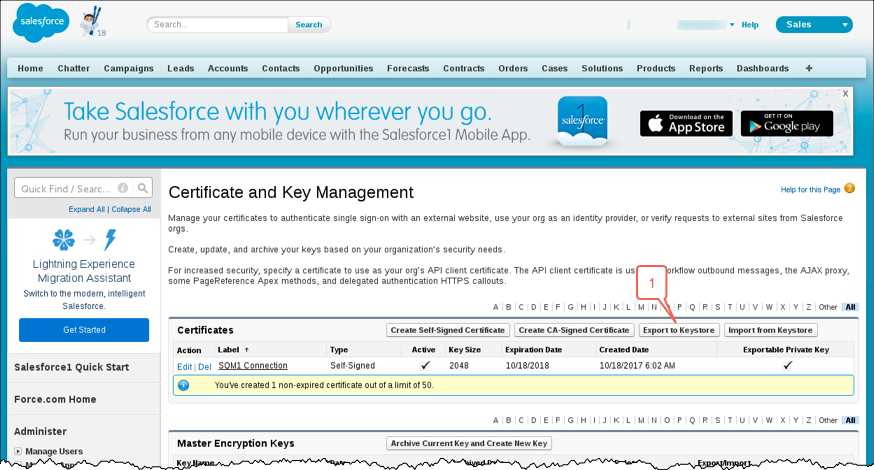Image resolution: width=874 pixels, height=470 pixels.
Task: Open Salesforce1 Quick Start in sidebar
Action: [x=71, y=367]
